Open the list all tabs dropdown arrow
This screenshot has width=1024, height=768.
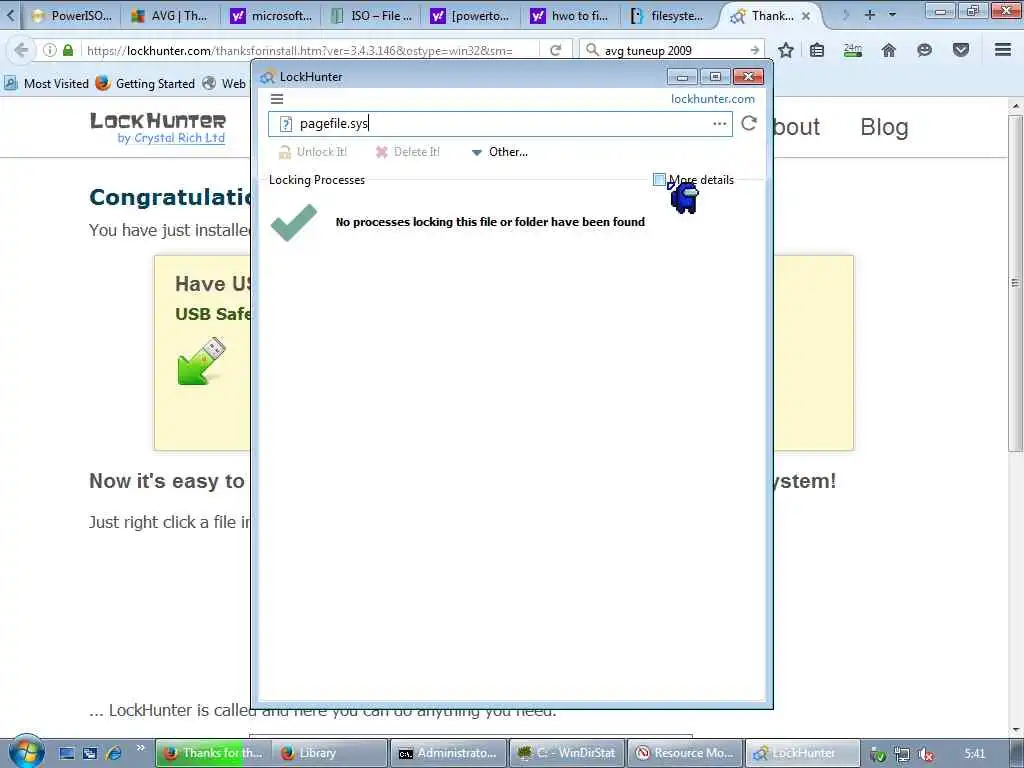tap(893, 14)
